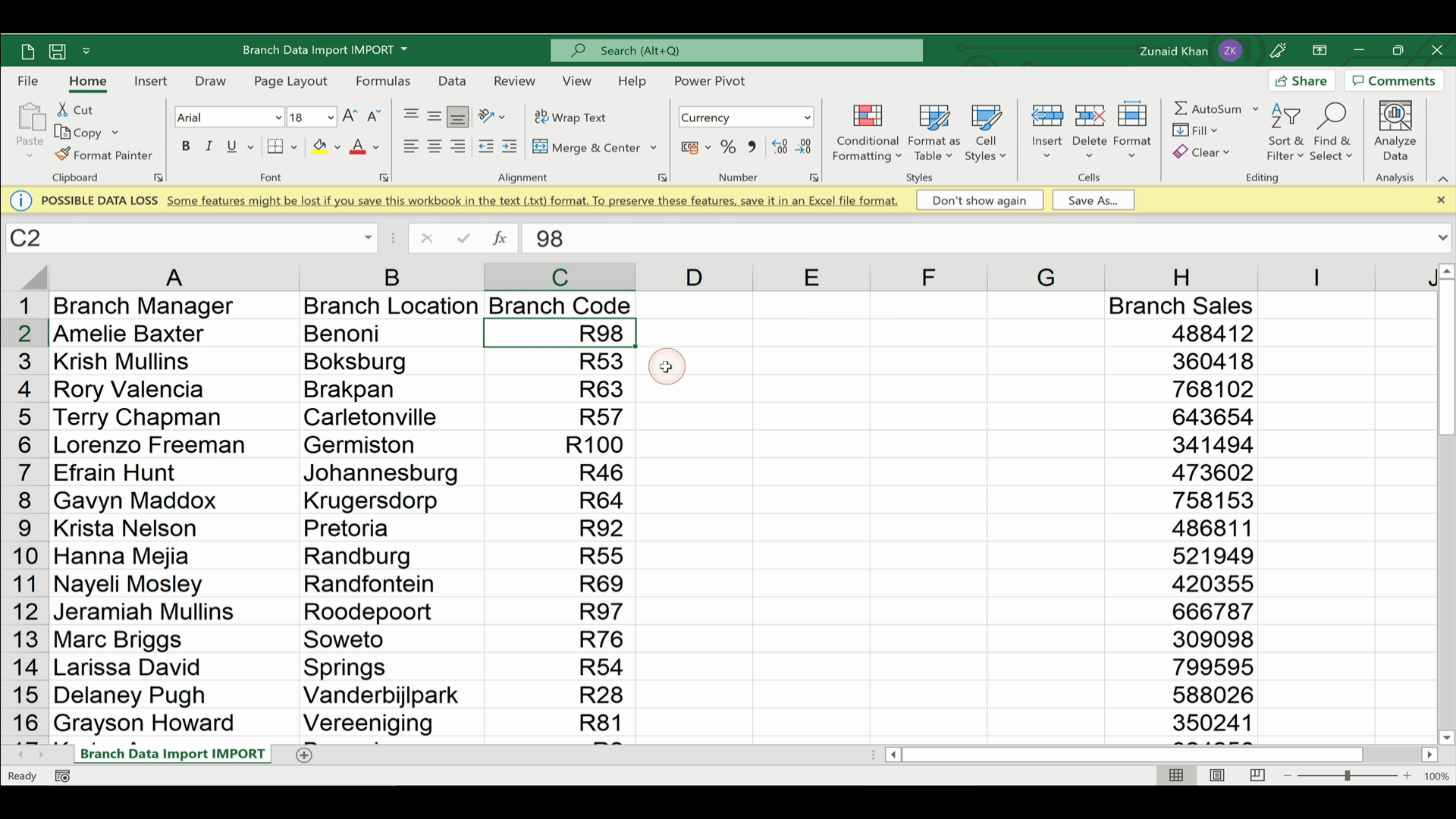The image size is (1456, 819).
Task: Select cell H2 with value 488412
Action: pyautogui.click(x=1181, y=334)
